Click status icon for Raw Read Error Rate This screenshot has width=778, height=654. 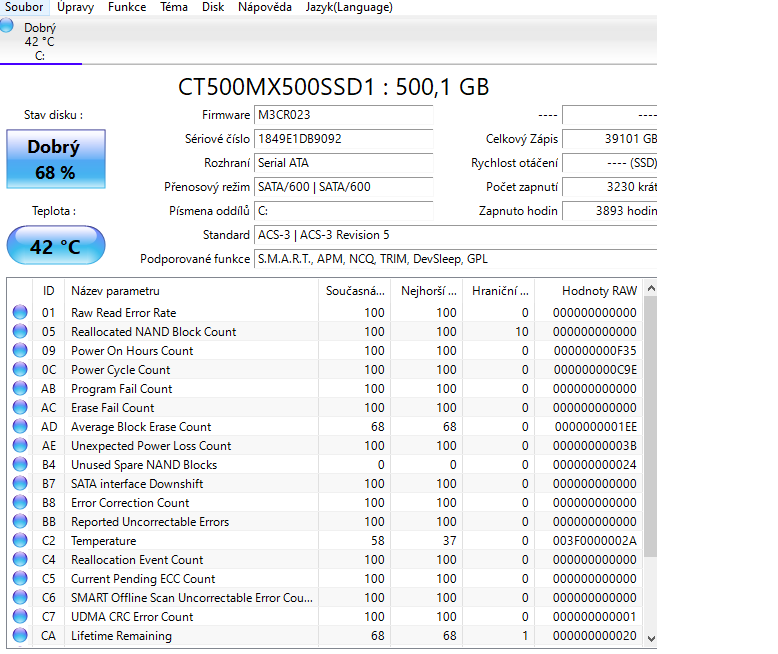20,312
